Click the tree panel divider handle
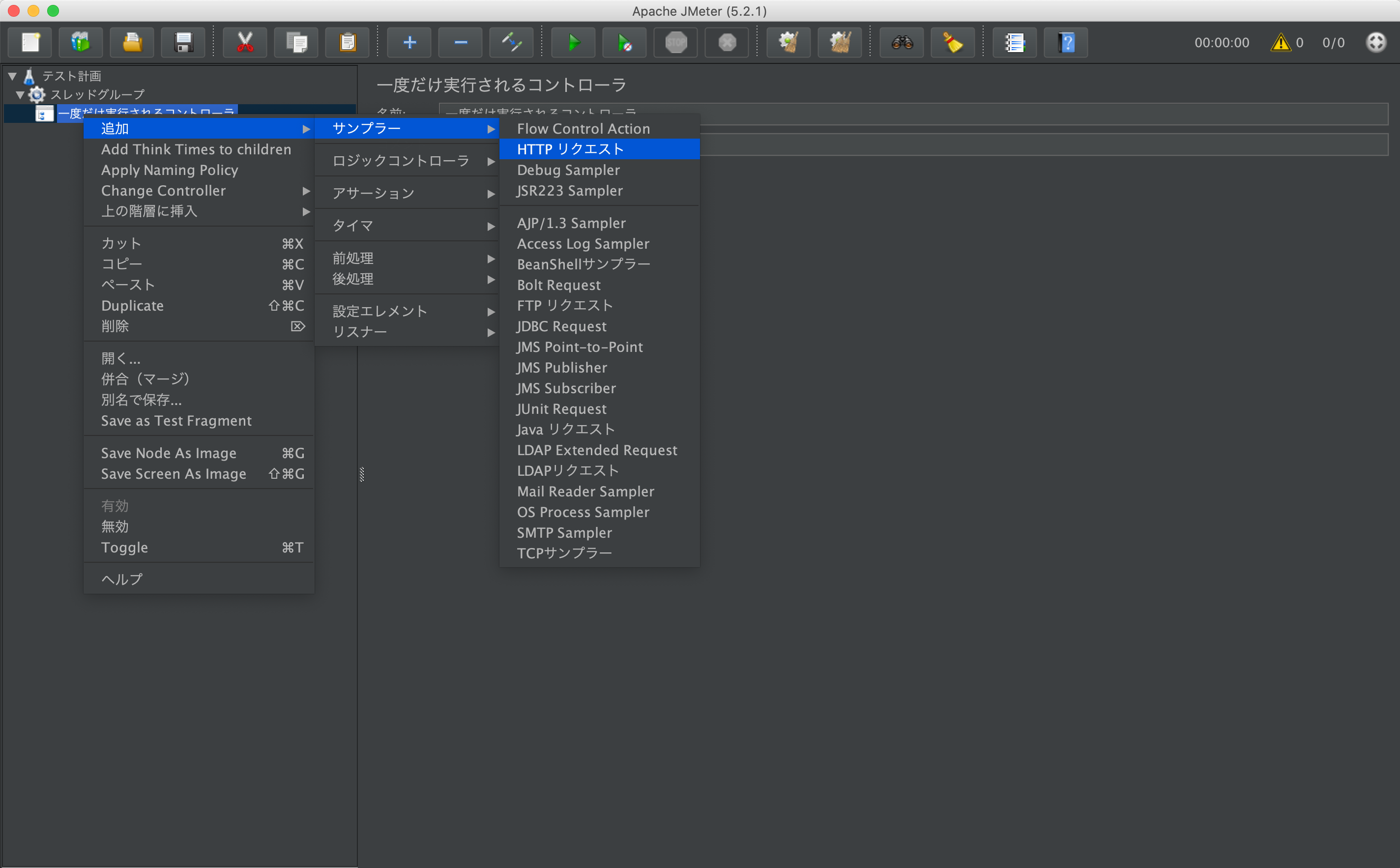Image resolution: width=1400 pixels, height=868 pixels. pyautogui.click(x=362, y=474)
